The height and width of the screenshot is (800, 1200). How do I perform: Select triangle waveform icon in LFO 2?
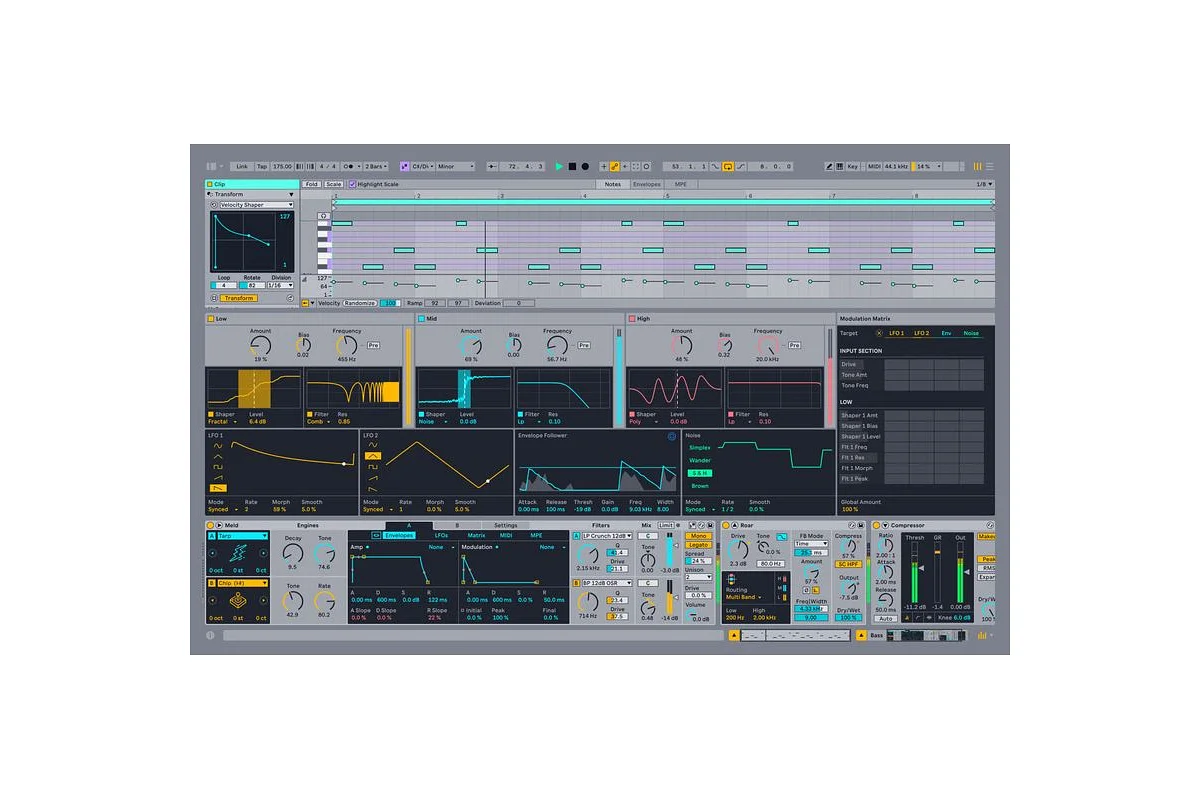click(x=372, y=455)
